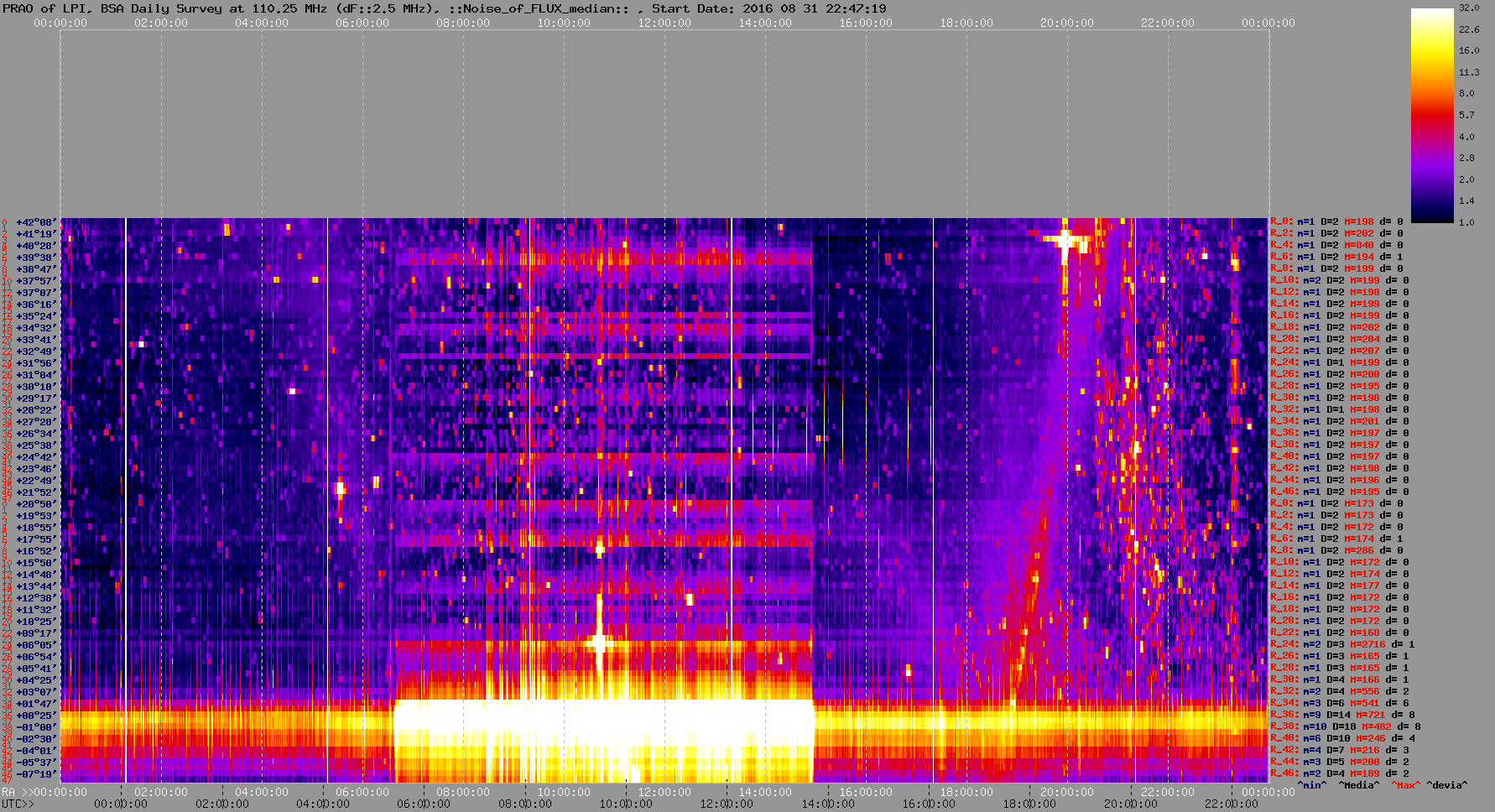The width and height of the screenshot is (1495, 812).
Task: Click the +37°57' declination label
Action: pos(36,281)
